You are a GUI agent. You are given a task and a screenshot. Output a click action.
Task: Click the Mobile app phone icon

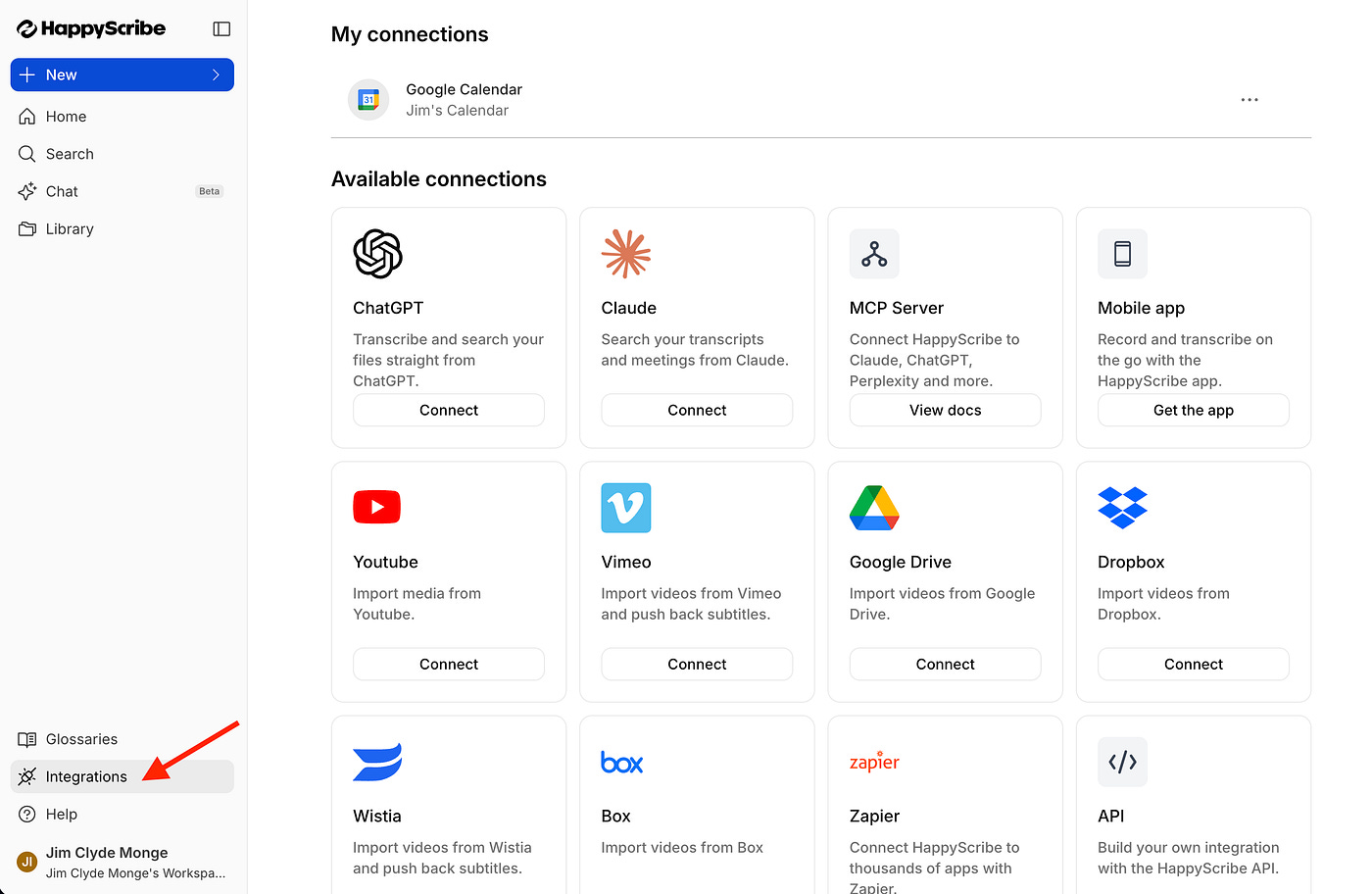(1122, 254)
